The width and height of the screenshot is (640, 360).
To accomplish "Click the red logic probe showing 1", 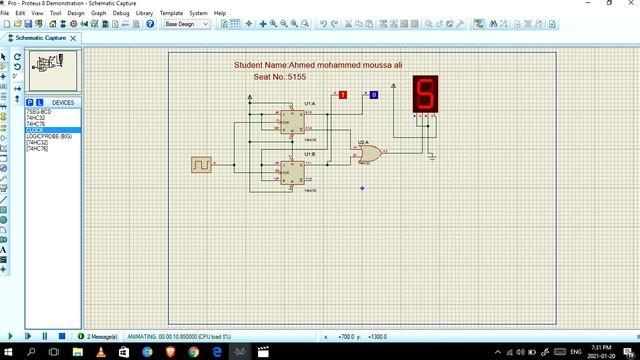I will click(343, 95).
